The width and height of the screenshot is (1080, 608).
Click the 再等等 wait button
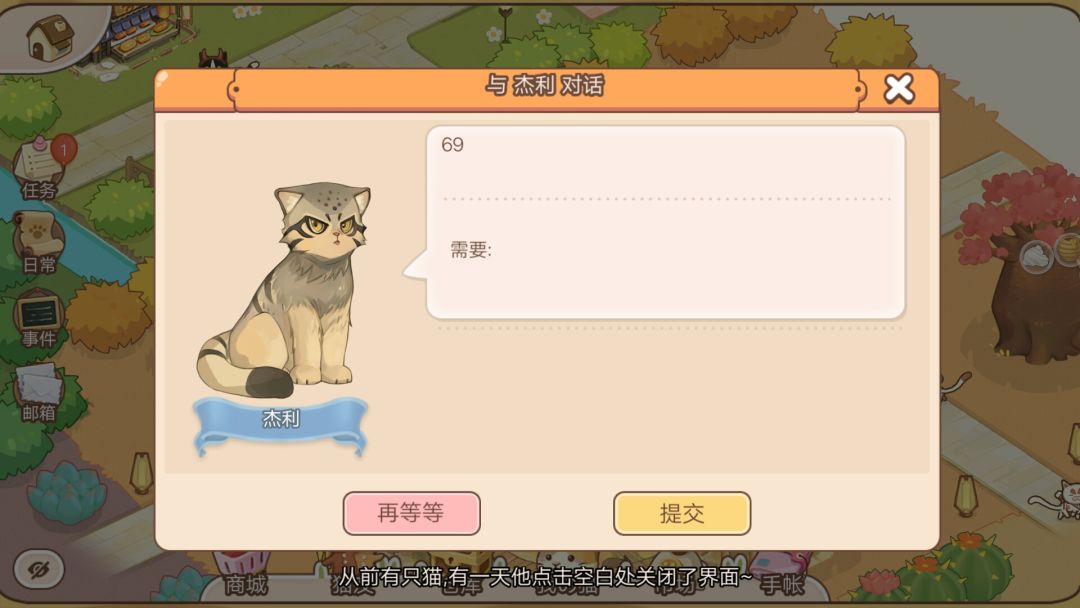click(411, 513)
